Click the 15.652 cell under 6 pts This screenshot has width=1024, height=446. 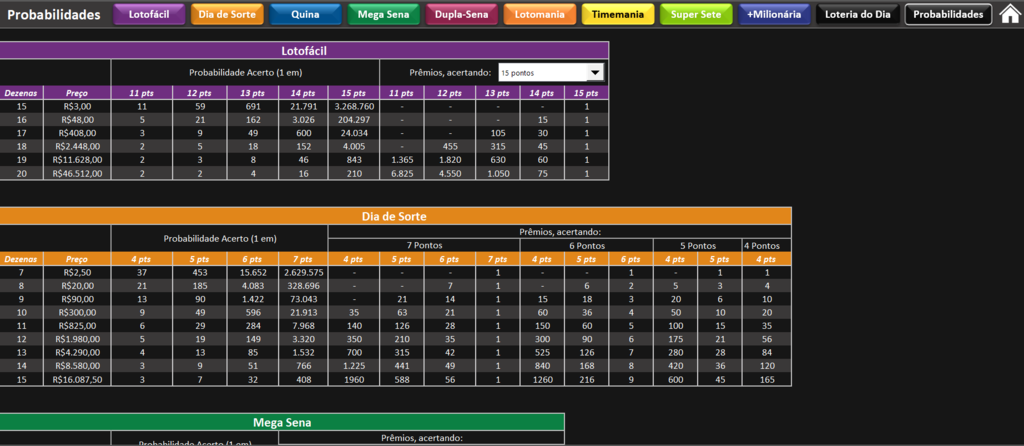[x=253, y=272]
